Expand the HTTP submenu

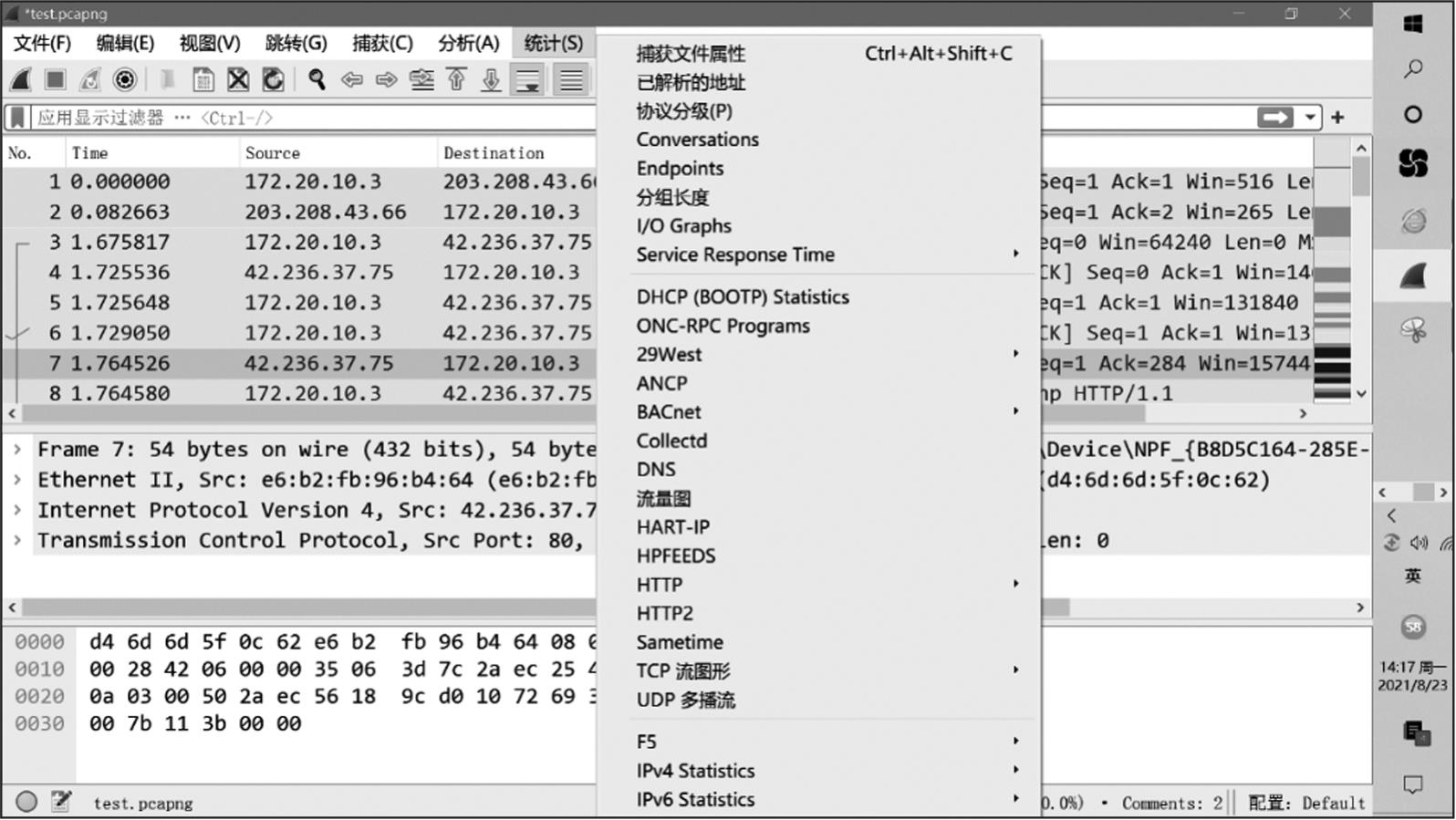point(818,585)
